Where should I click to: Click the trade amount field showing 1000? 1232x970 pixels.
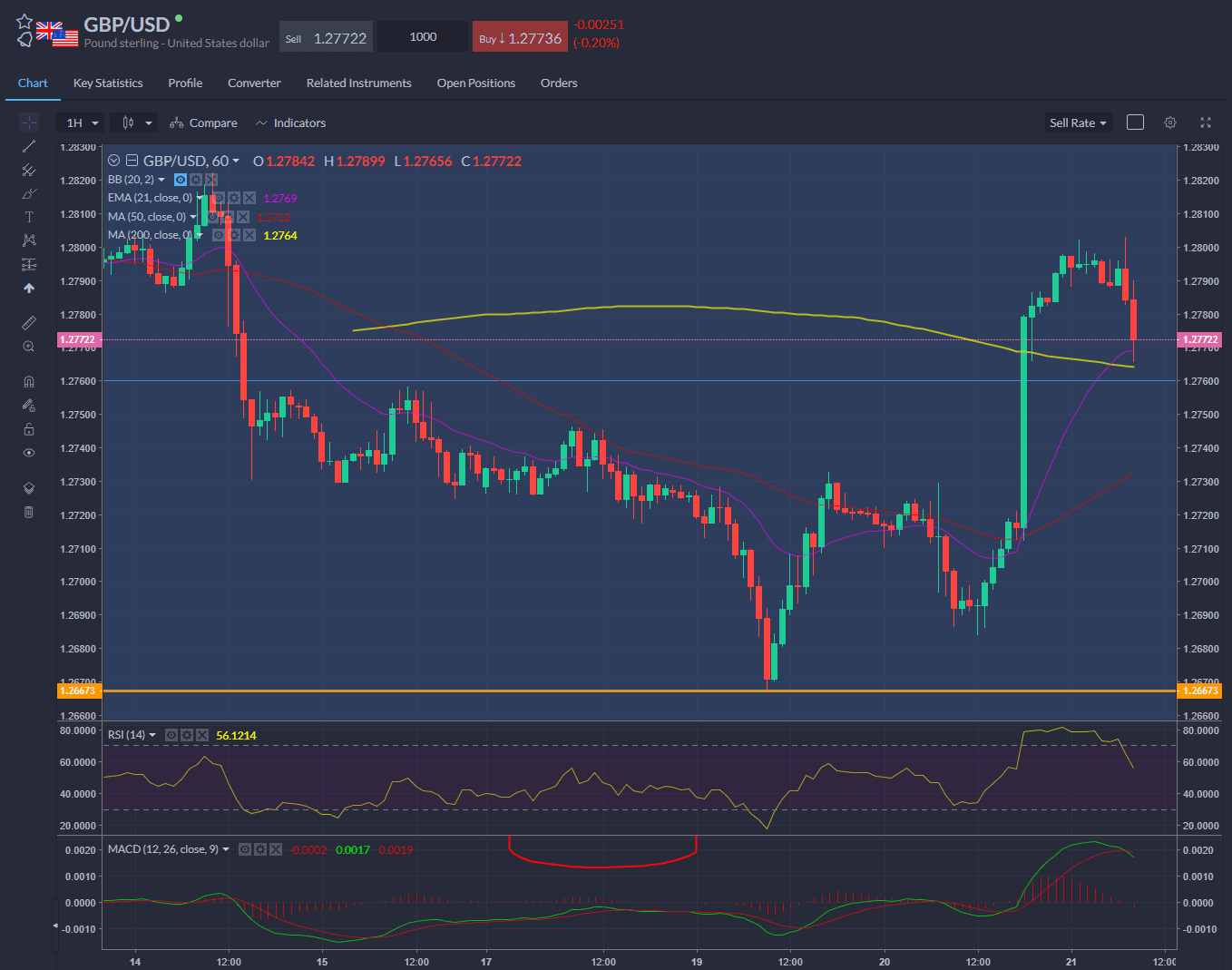[423, 37]
